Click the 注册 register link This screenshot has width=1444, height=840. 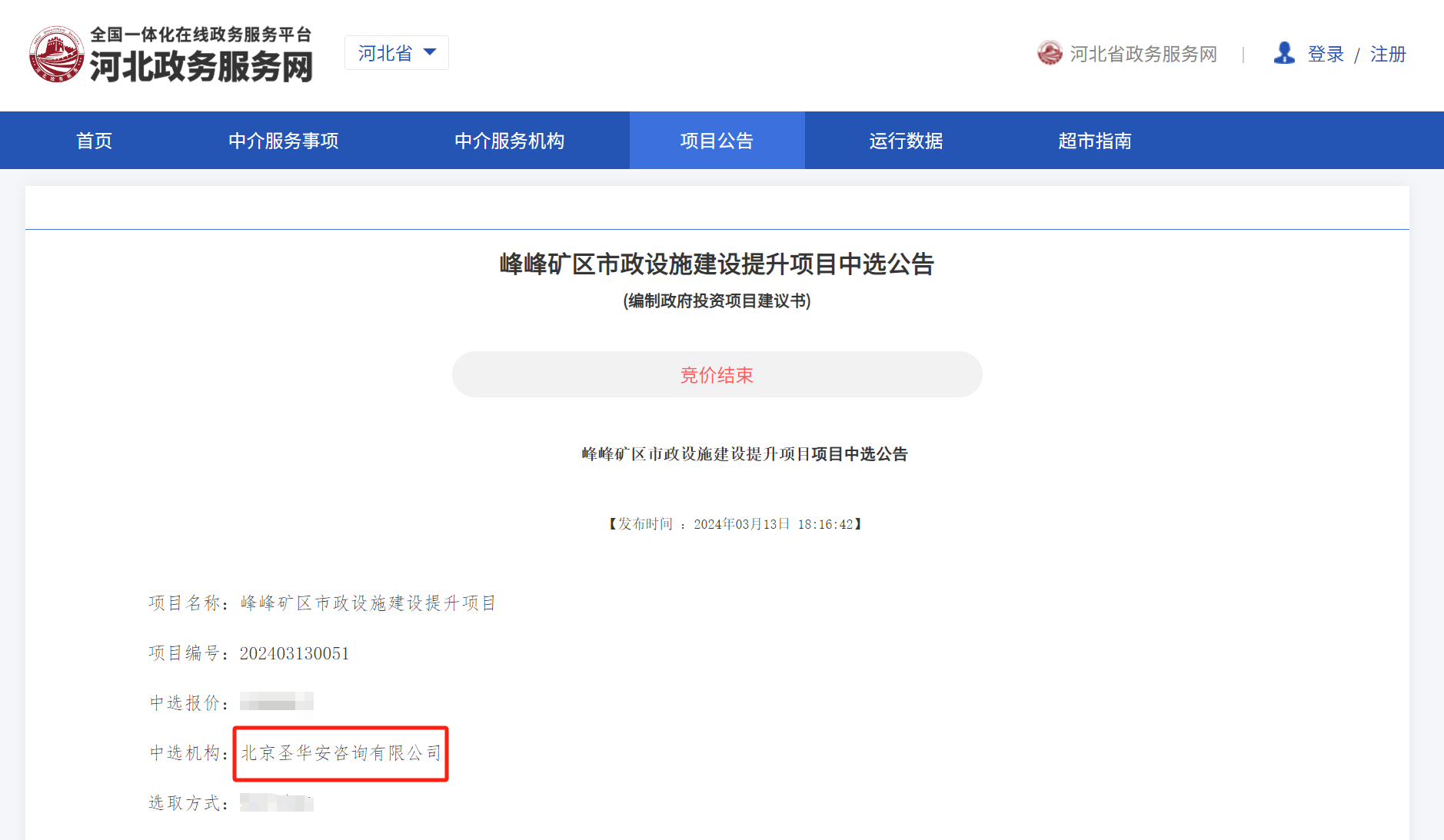click(x=1388, y=54)
